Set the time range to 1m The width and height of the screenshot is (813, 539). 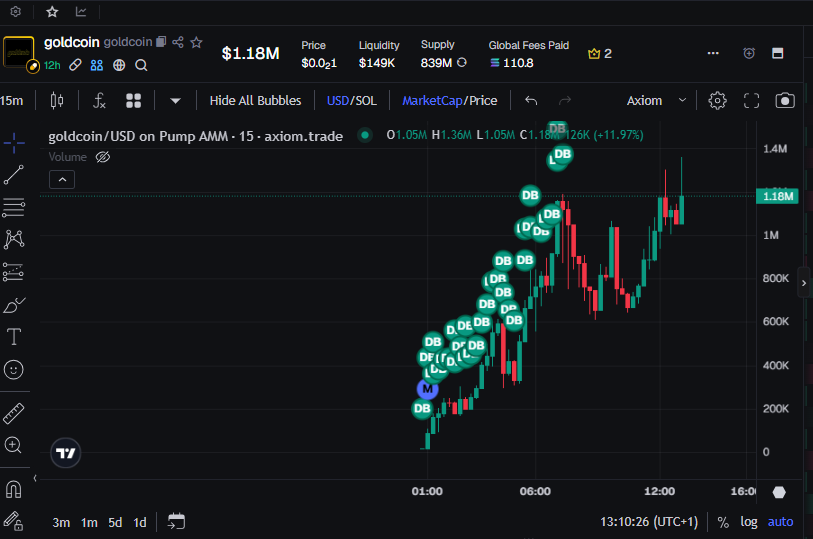tap(89, 522)
